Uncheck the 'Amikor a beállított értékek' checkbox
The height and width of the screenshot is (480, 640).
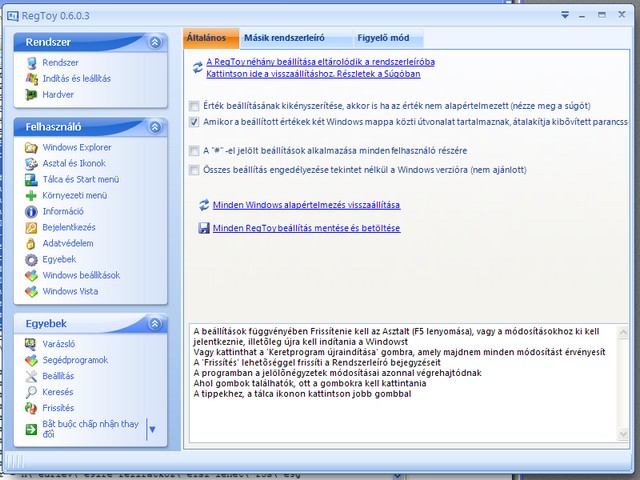click(x=194, y=122)
